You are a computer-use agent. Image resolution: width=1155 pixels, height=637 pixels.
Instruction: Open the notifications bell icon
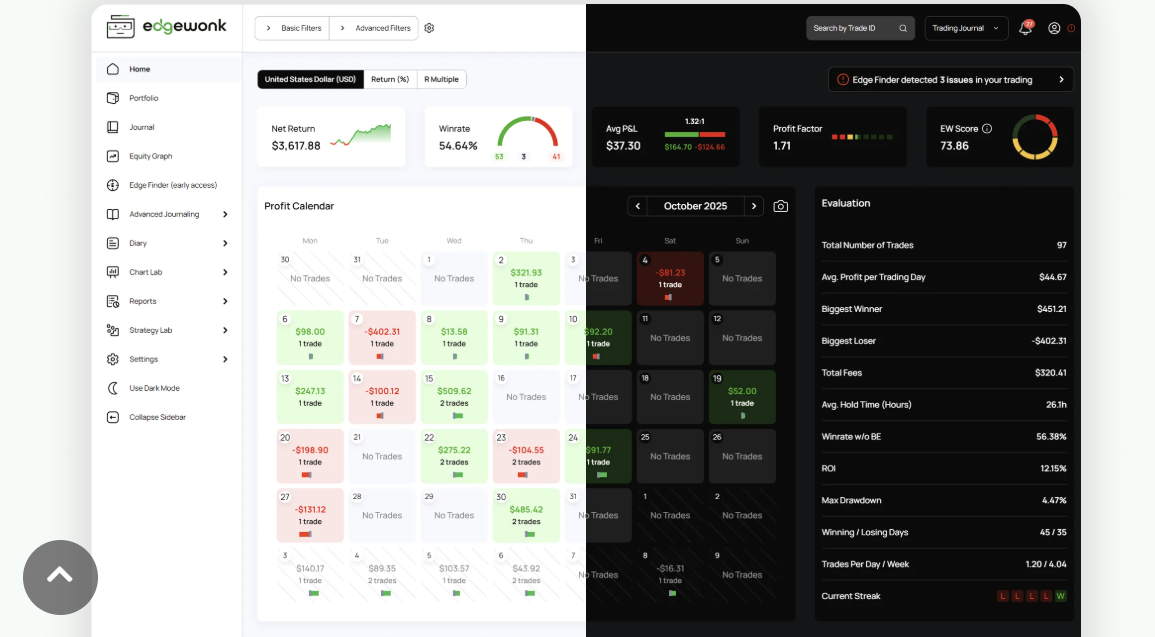(1025, 28)
